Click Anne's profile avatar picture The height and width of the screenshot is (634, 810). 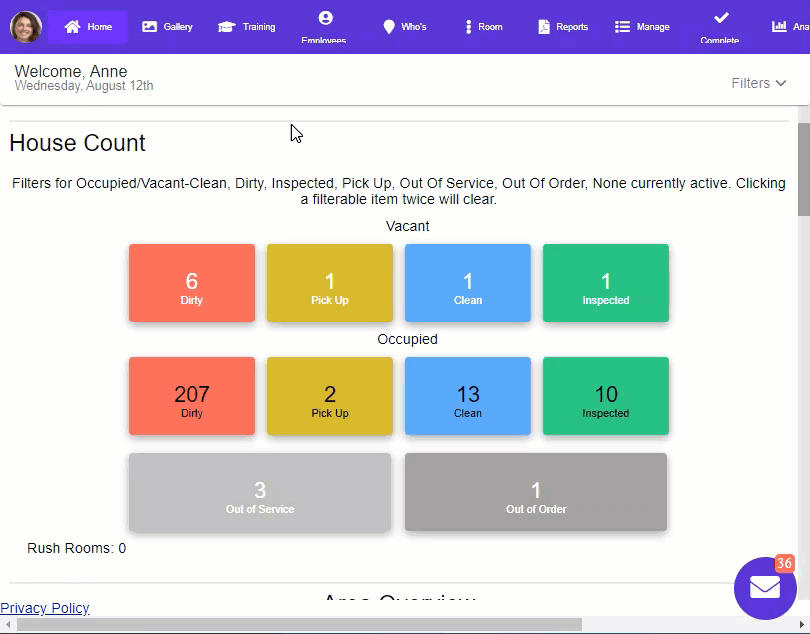click(x=26, y=27)
